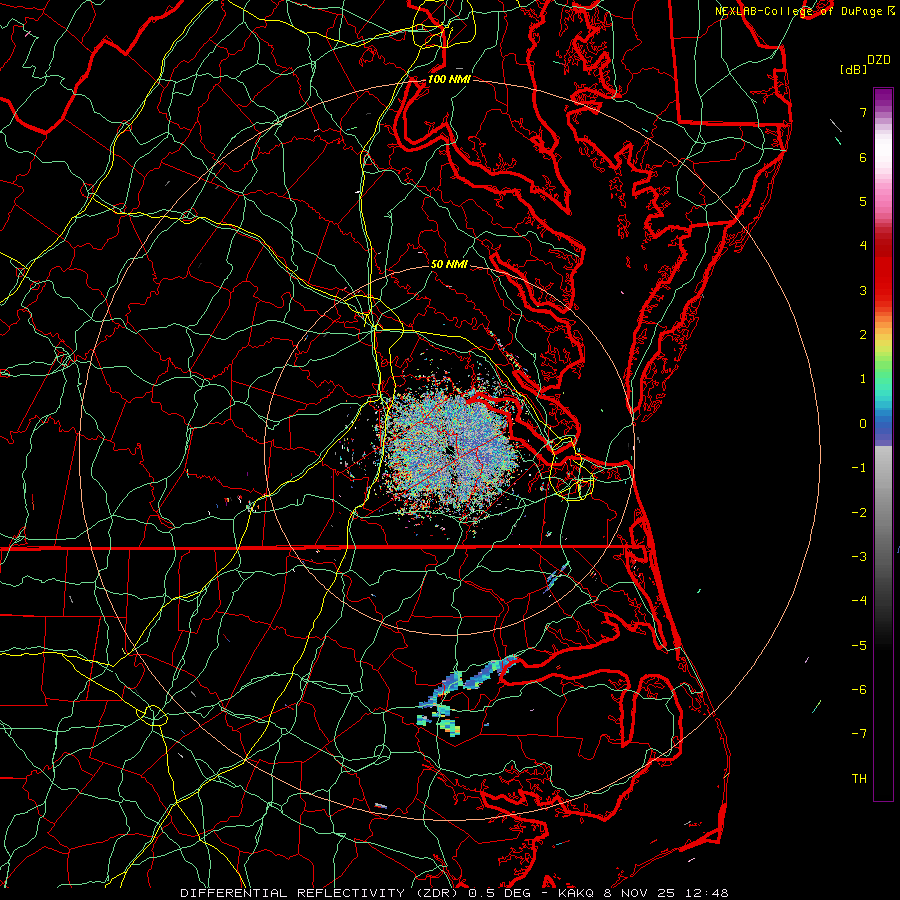Image resolution: width=900 pixels, height=900 pixels.
Task: Click the -2 value on the color scale
Action: (859, 513)
